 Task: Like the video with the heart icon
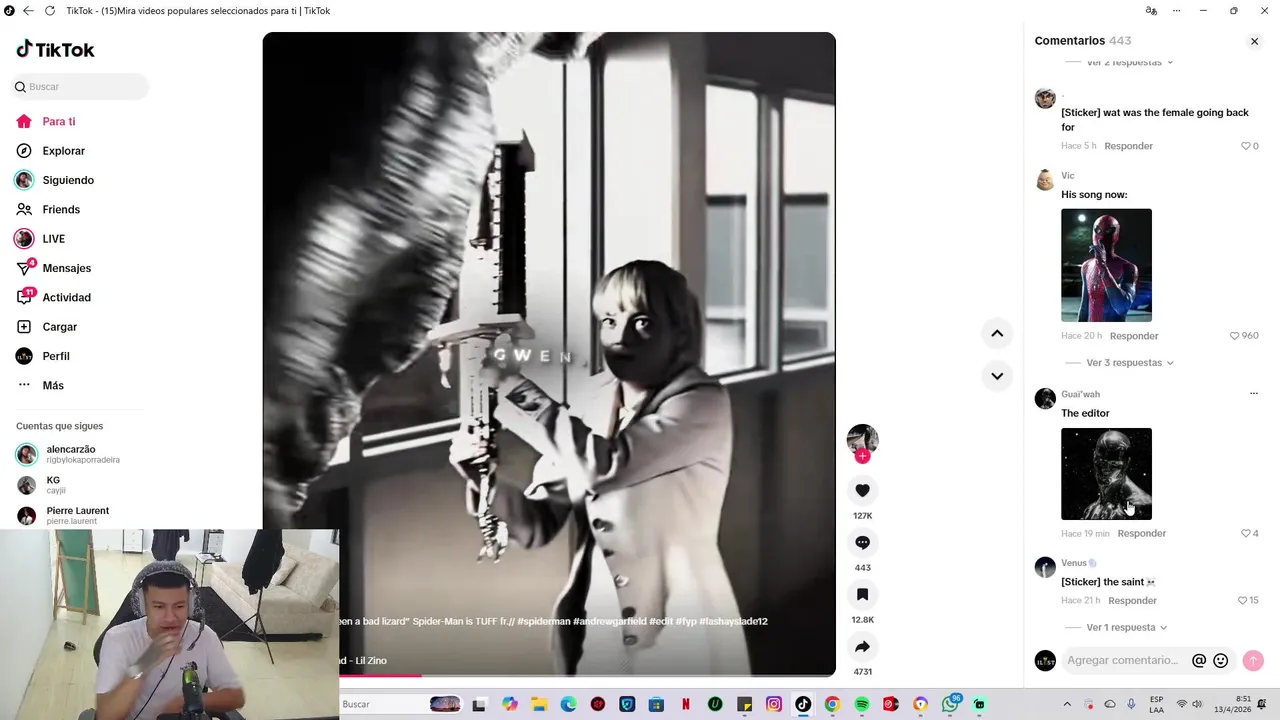pyautogui.click(x=862, y=490)
